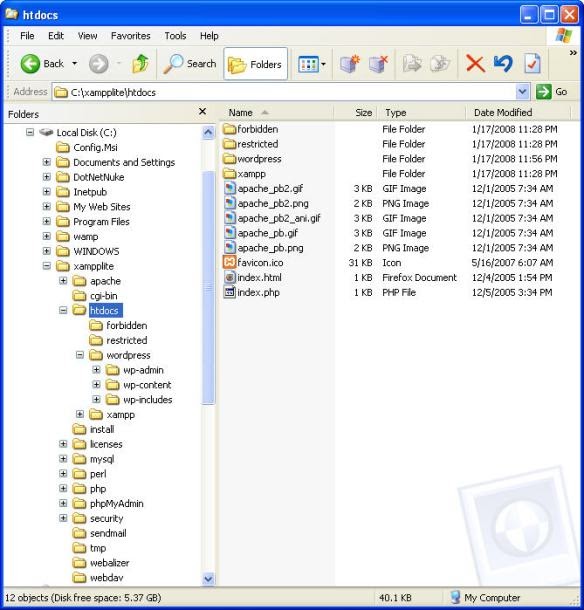584x610 pixels.
Task: Click the green Back arrow button
Action: 30,64
